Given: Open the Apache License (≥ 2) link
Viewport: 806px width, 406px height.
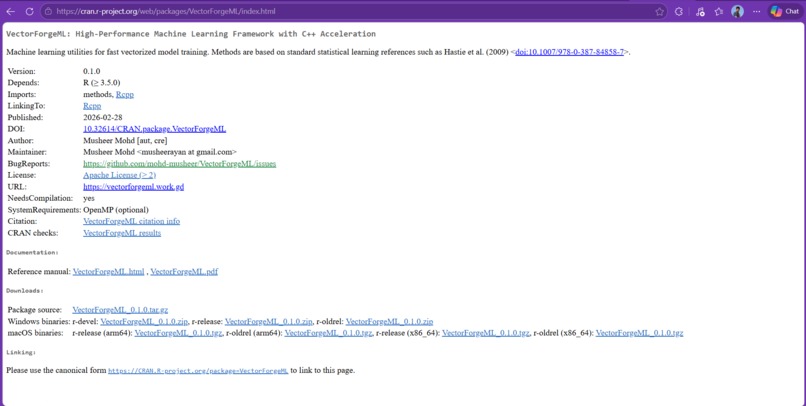Looking at the screenshot, I should [x=119, y=175].
